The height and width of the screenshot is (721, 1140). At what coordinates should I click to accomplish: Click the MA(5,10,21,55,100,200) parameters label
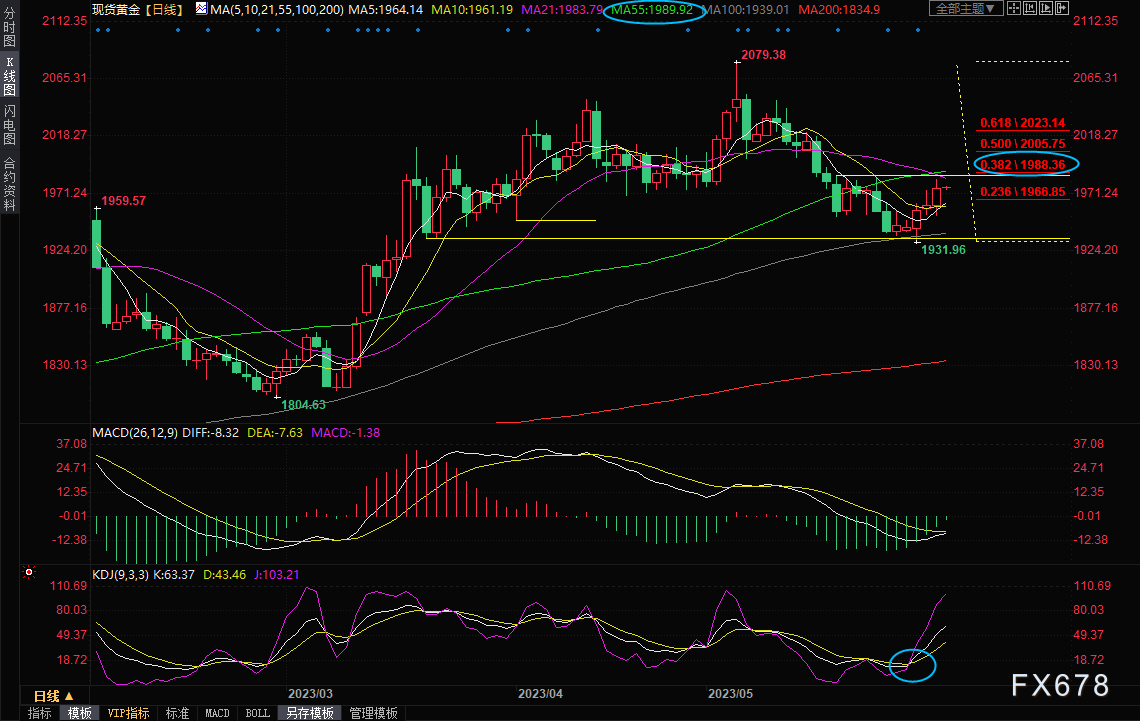277,9
